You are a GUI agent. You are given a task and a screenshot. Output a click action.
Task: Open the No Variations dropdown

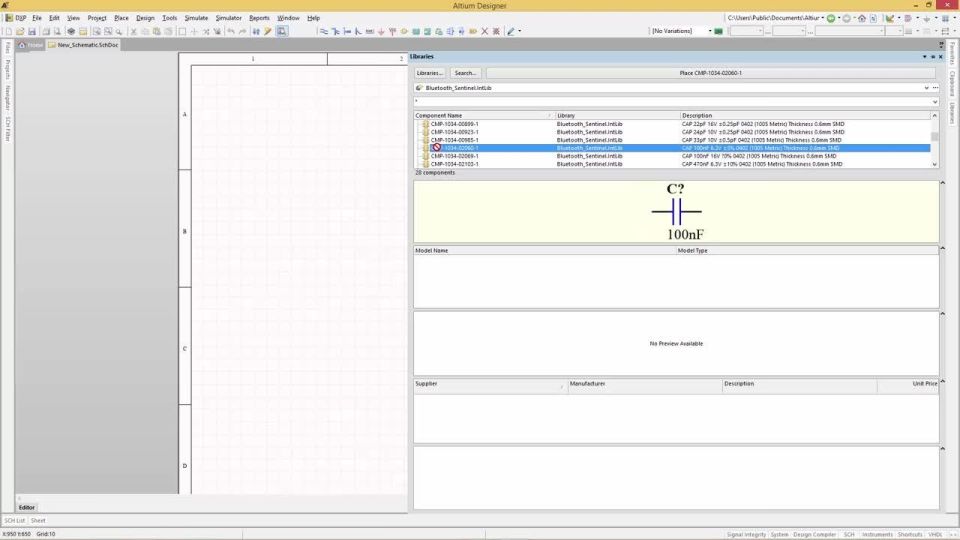click(710, 31)
